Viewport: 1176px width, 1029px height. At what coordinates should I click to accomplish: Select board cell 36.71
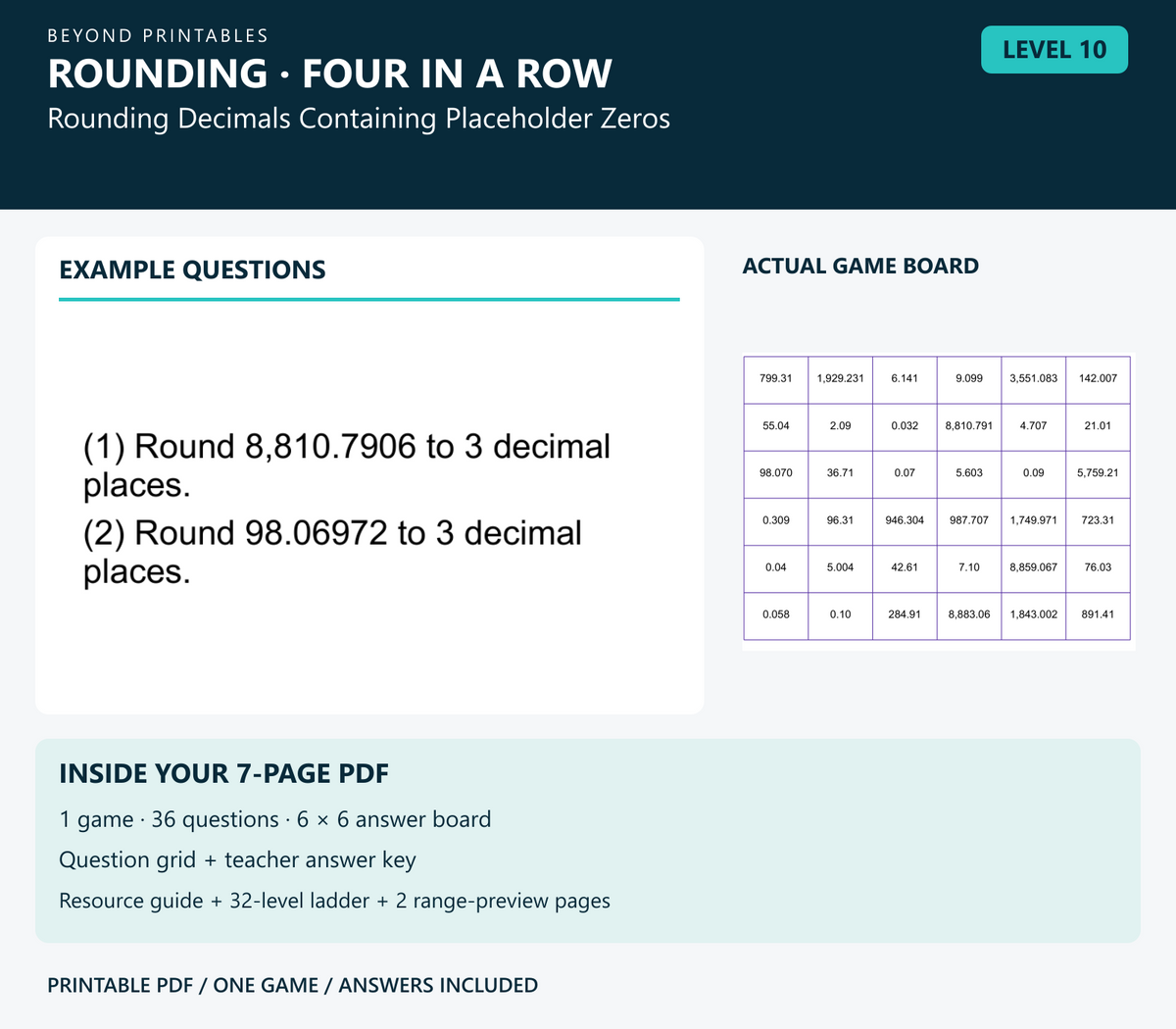pos(840,473)
